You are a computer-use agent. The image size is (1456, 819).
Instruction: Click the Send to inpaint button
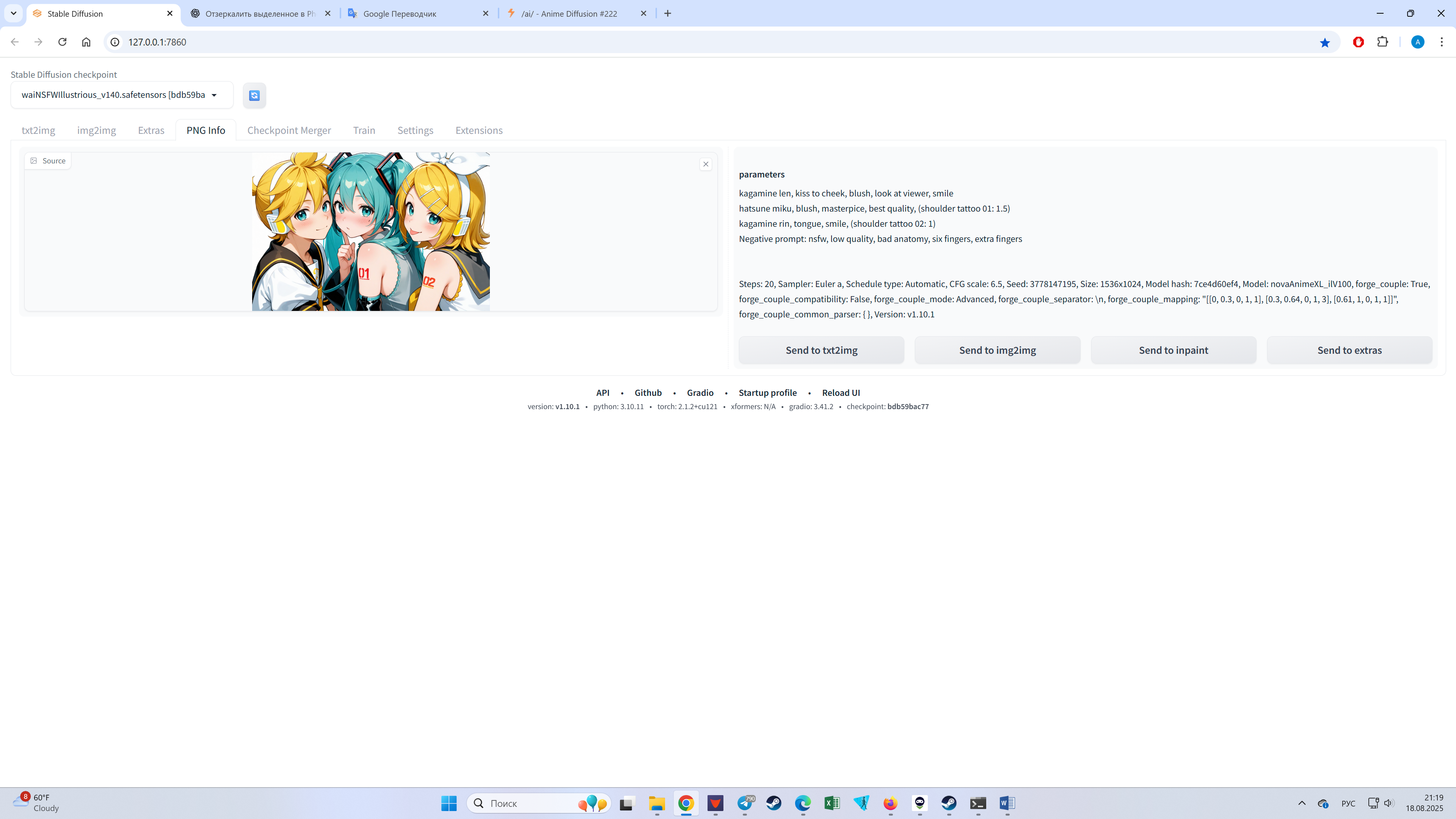[x=1174, y=350]
